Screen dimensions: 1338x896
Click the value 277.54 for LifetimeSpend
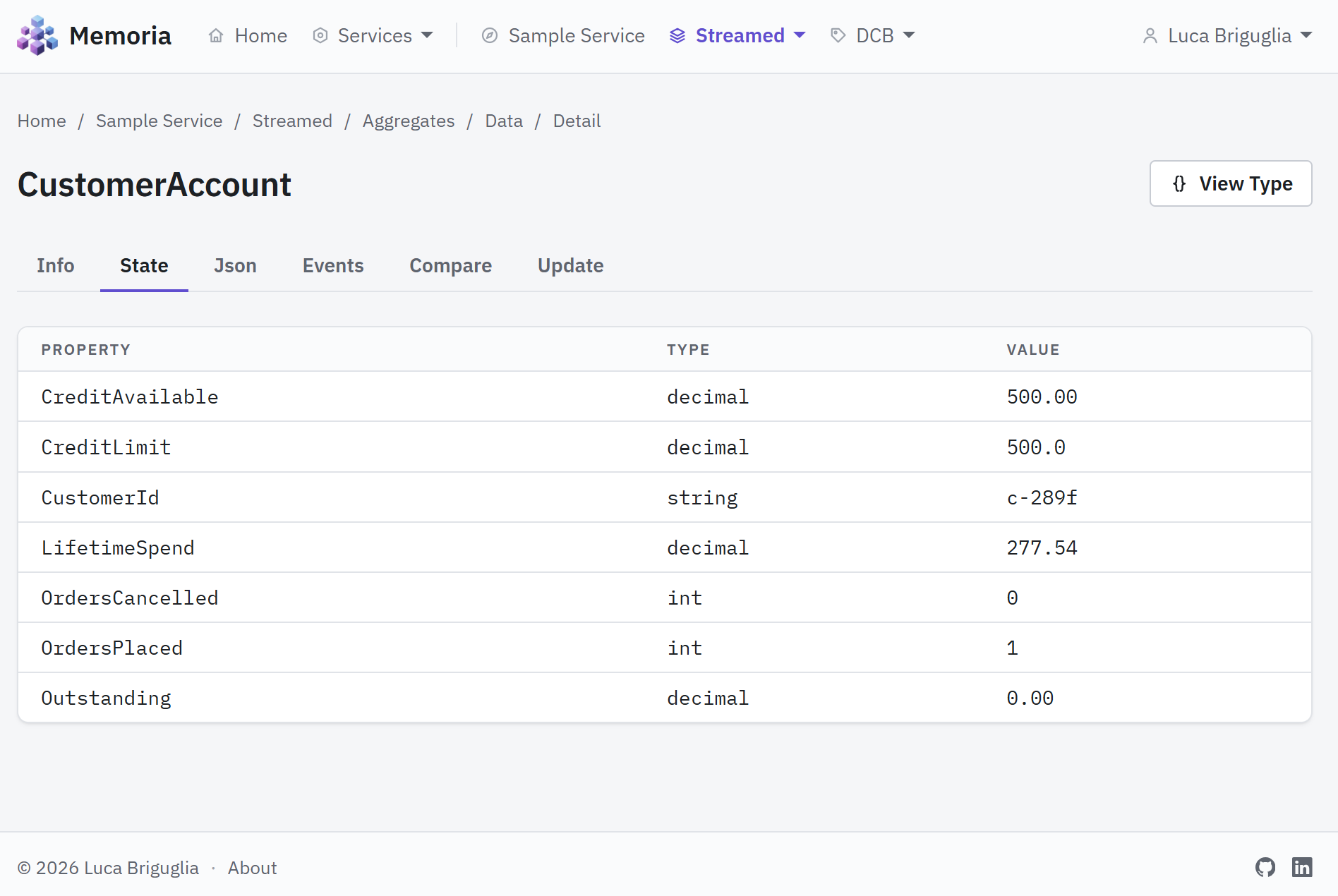(1042, 547)
